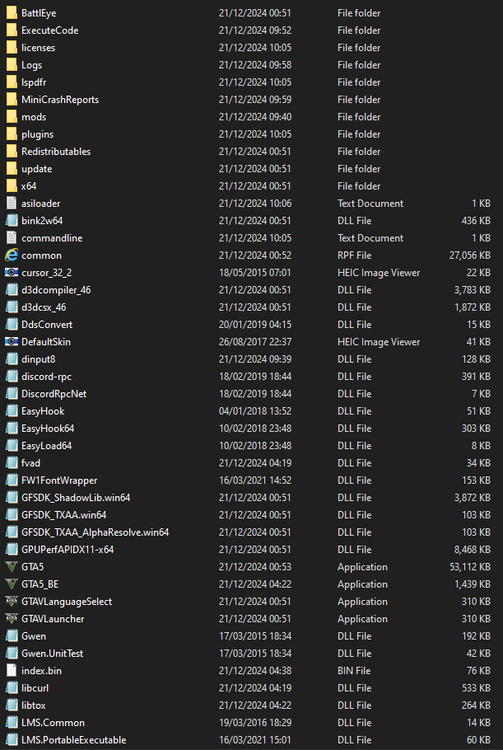Select the index.bin file icon

click(x=11, y=671)
